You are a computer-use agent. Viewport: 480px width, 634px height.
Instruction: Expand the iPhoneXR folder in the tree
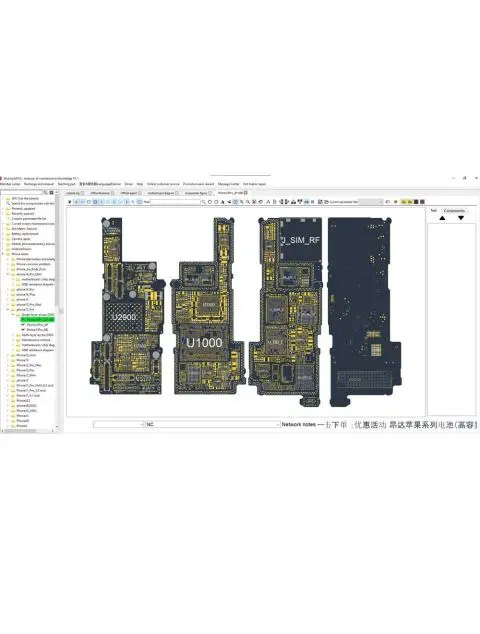[7, 421]
